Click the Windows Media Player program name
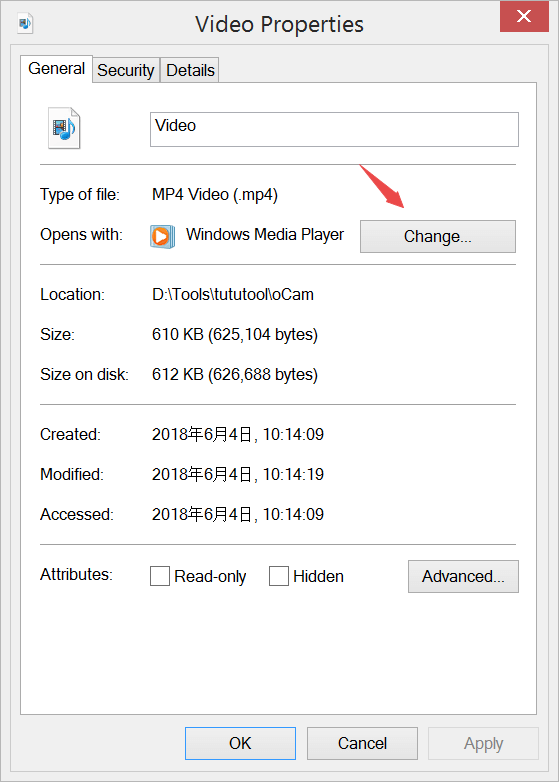Screen dimensions: 559x782 (x=265, y=234)
